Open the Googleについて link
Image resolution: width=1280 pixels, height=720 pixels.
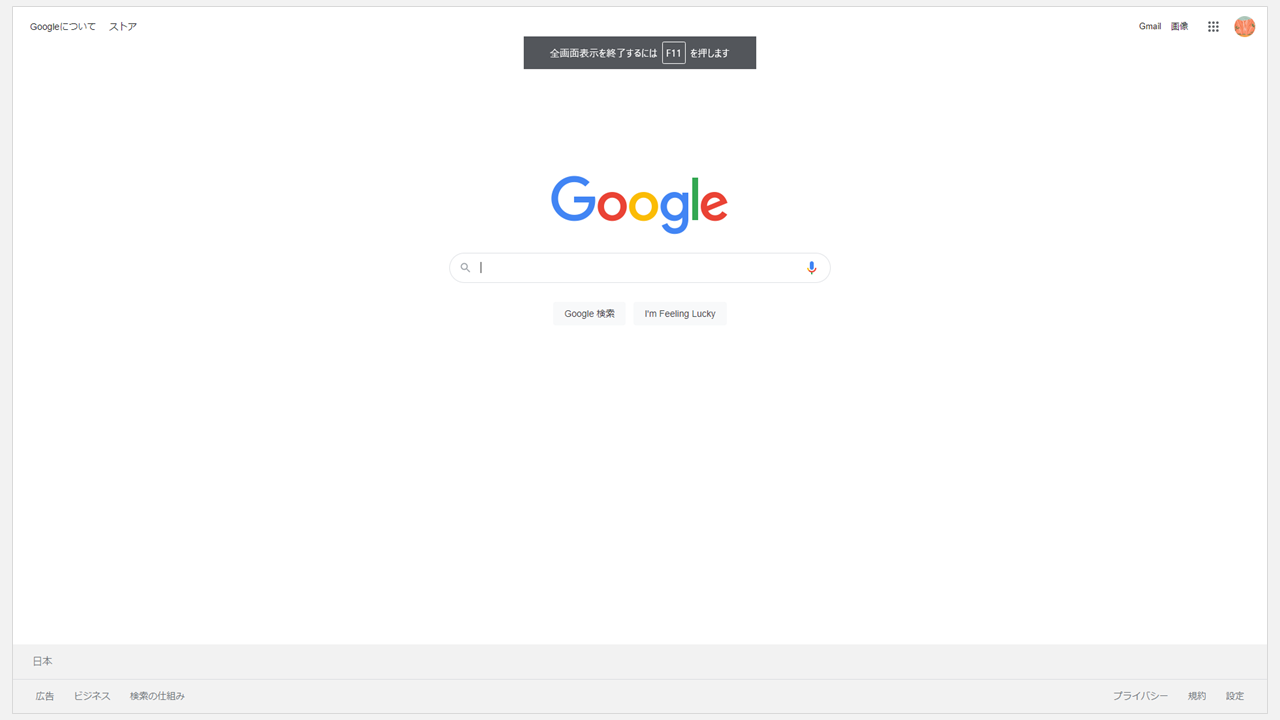point(63,27)
